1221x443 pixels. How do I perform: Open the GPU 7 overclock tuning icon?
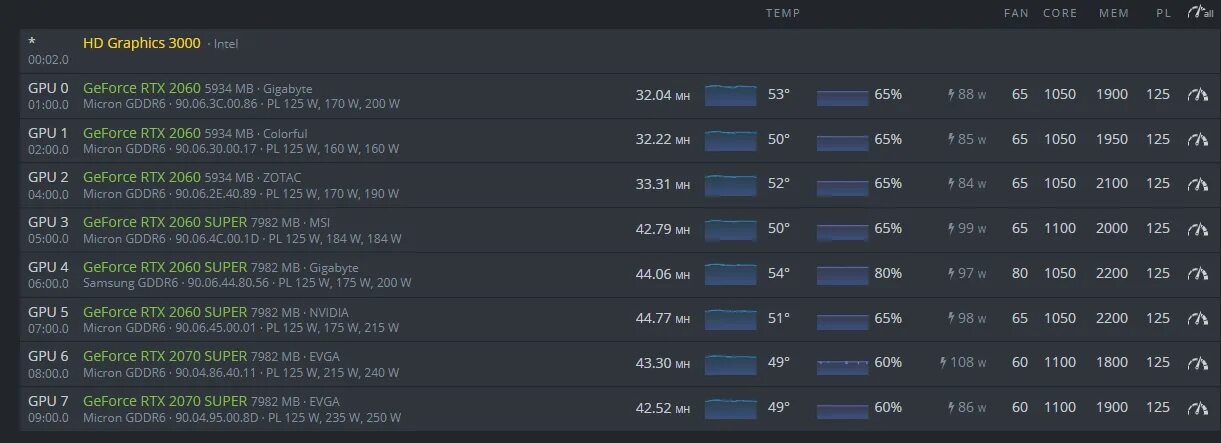click(x=1197, y=408)
